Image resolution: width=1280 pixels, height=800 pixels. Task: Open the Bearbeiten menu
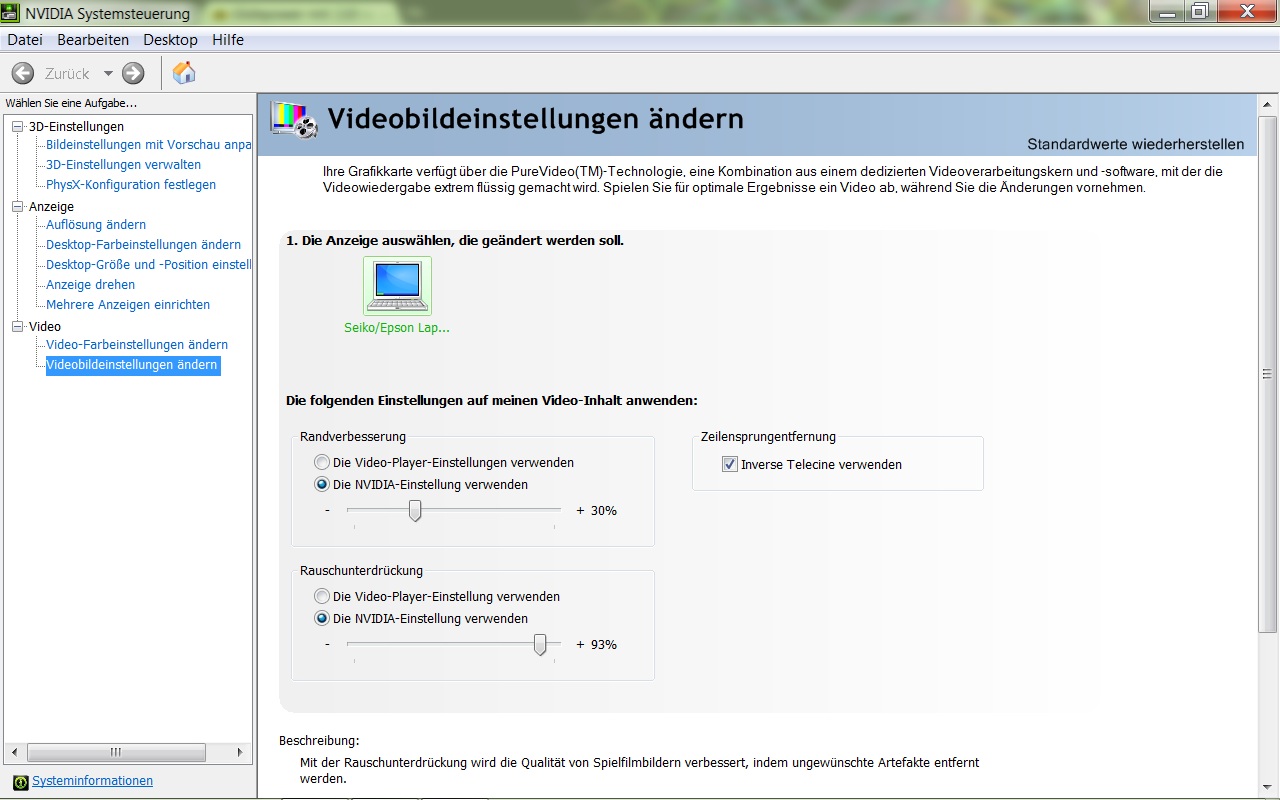(x=93, y=40)
